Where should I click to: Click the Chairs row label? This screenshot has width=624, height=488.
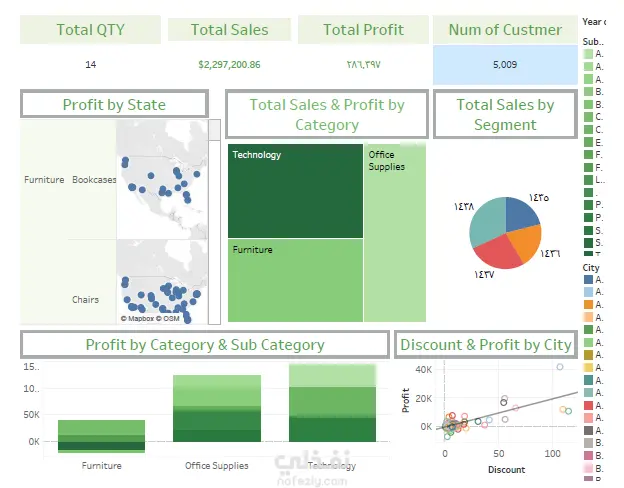pos(85,299)
